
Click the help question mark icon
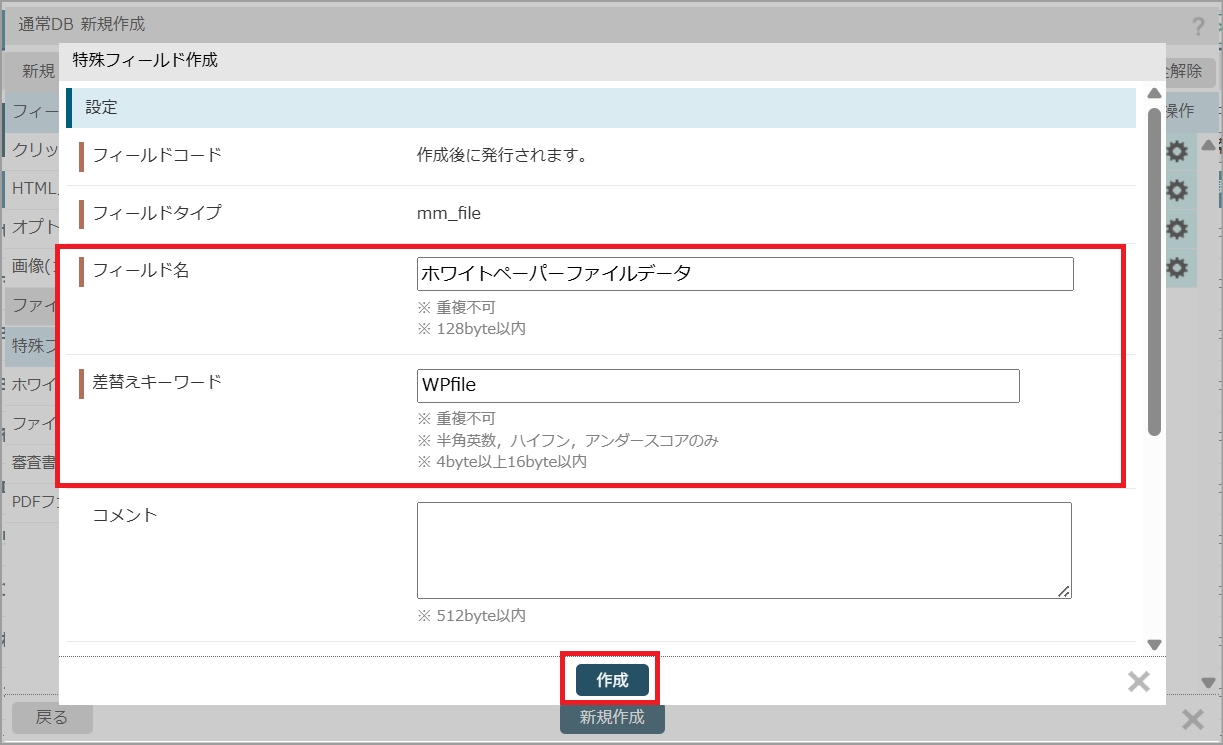1198,28
